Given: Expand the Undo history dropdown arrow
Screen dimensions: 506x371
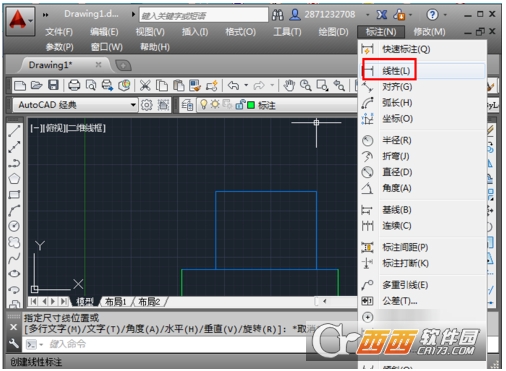Looking at the screenshot, I should click(x=246, y=85).
